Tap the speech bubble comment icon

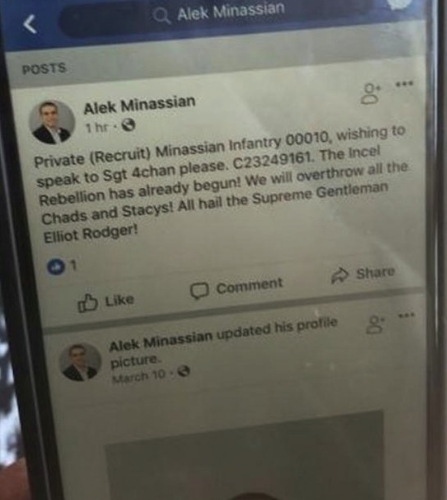[199, 291]
